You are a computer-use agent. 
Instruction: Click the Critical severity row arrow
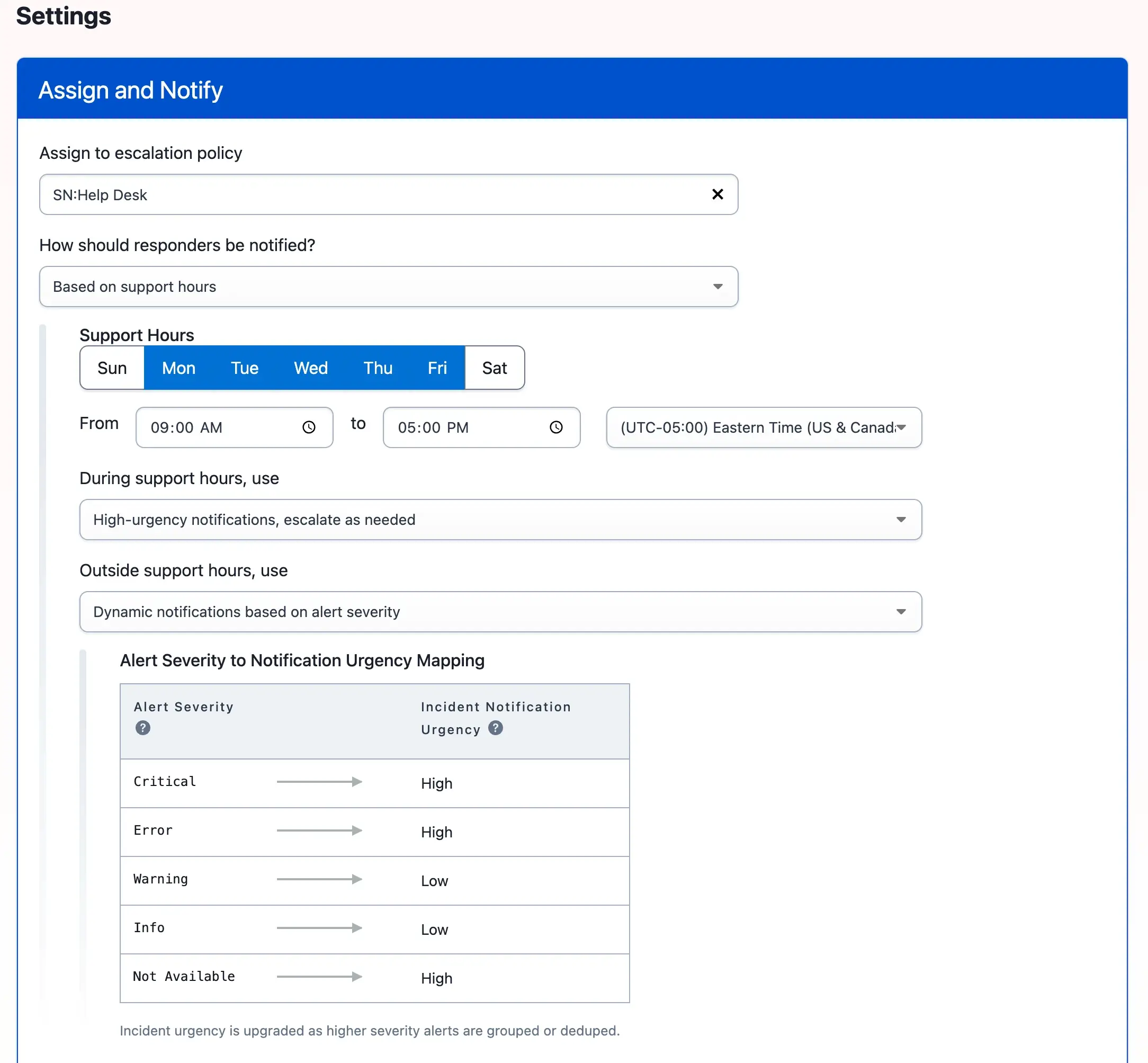(319, 782)
